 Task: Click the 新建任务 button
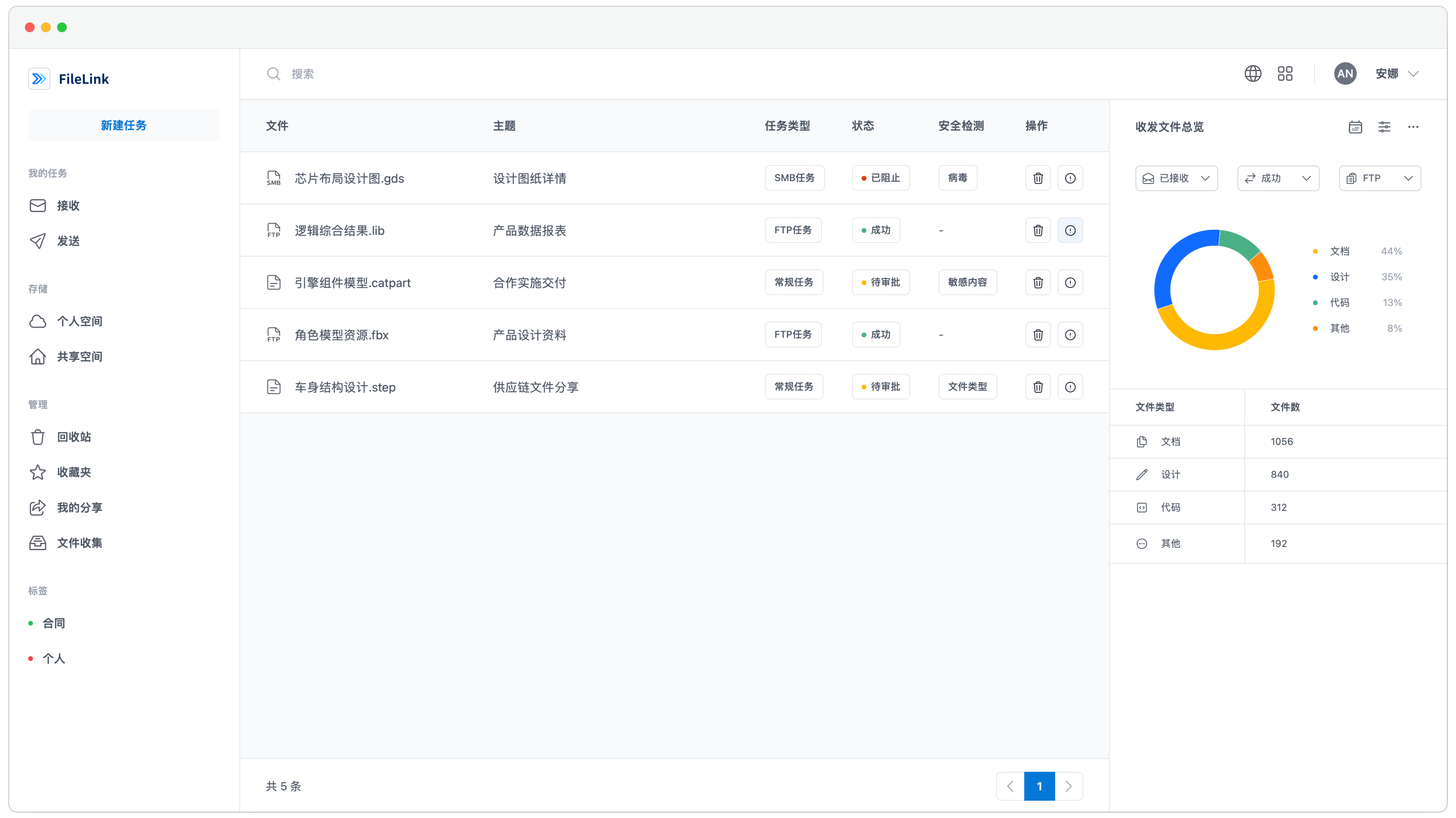pos(124,125)
